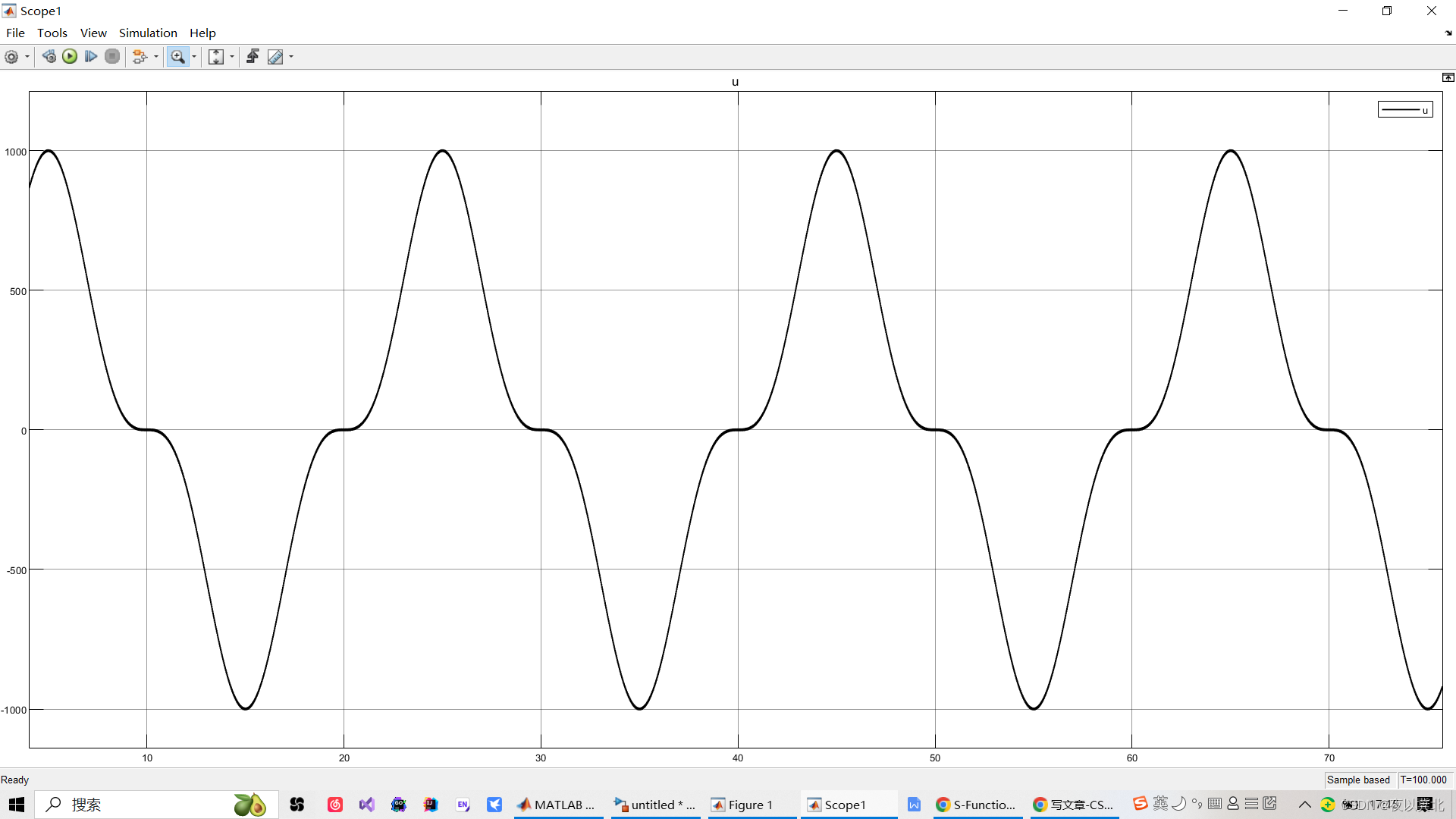Open the File menu
Screen dimensions: 1456x819
click(15, 33)
